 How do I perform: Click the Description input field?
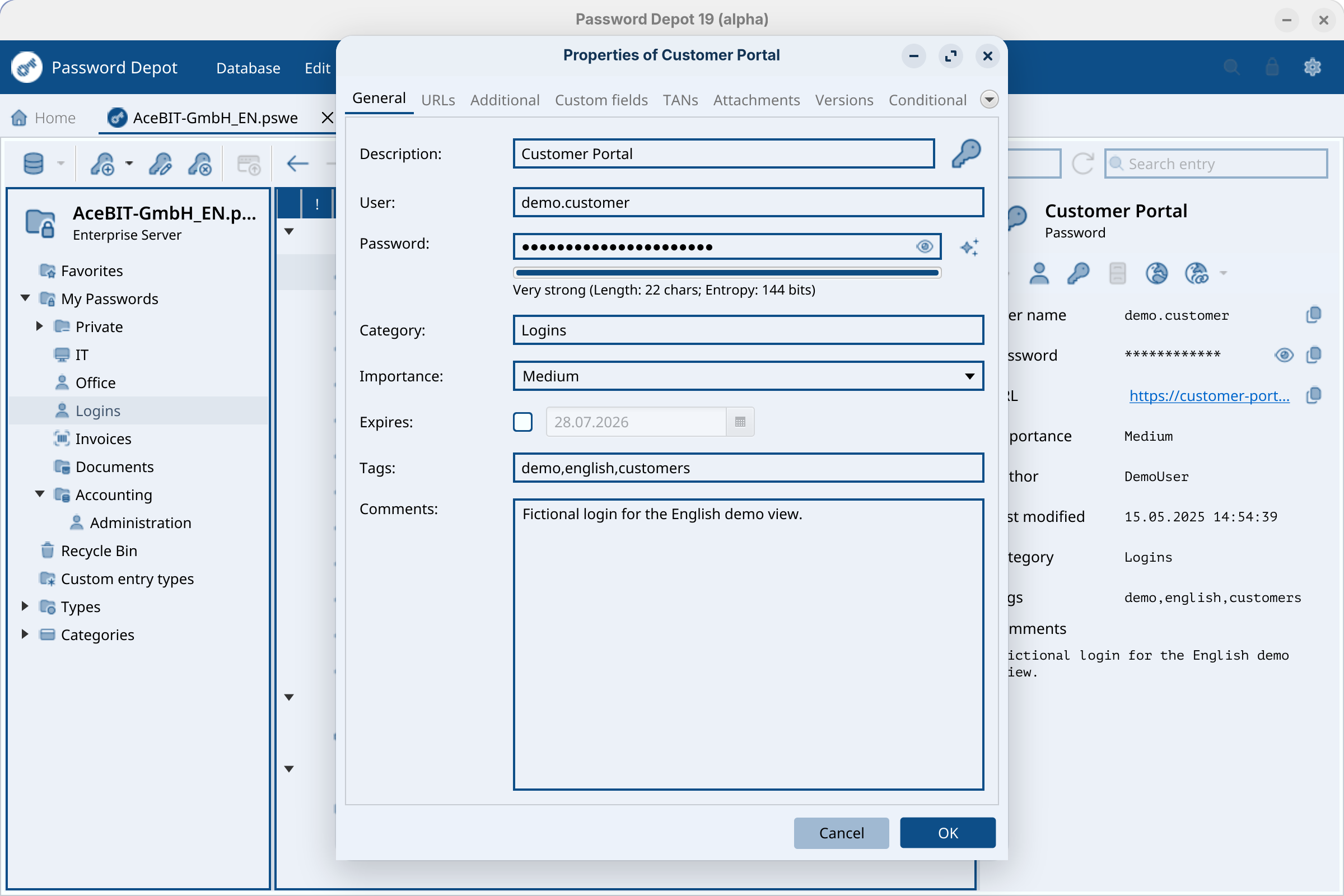[724, 153]
